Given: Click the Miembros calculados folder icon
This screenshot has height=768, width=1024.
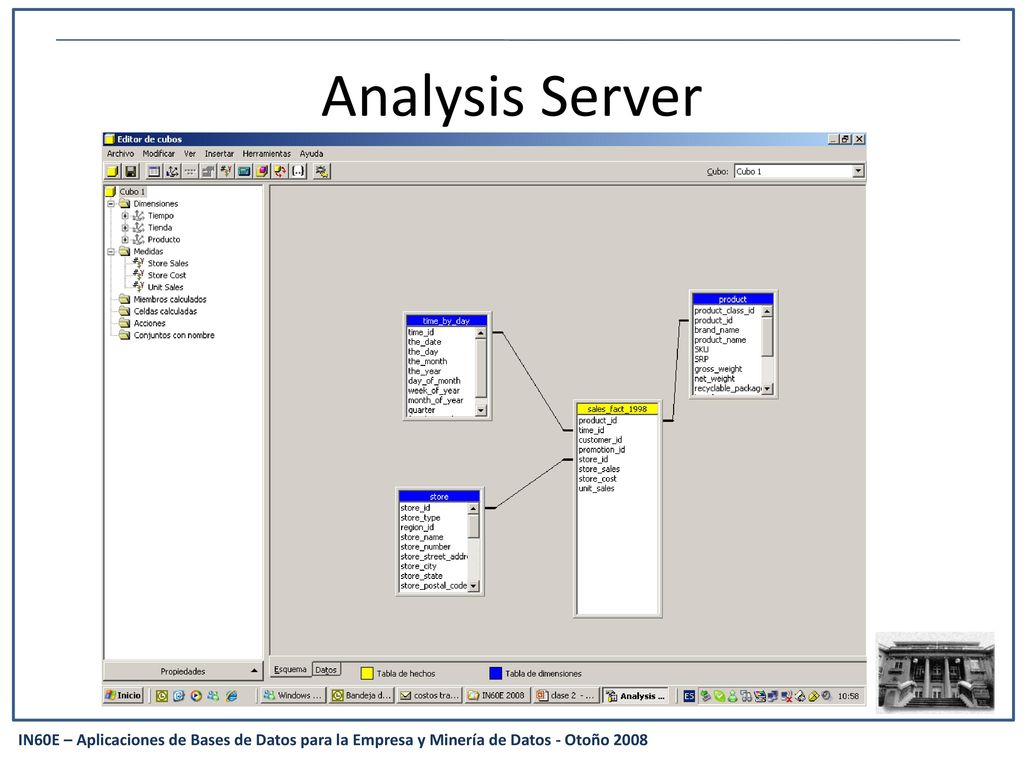Looking at the screenshot, I should [x=124, y=299].
